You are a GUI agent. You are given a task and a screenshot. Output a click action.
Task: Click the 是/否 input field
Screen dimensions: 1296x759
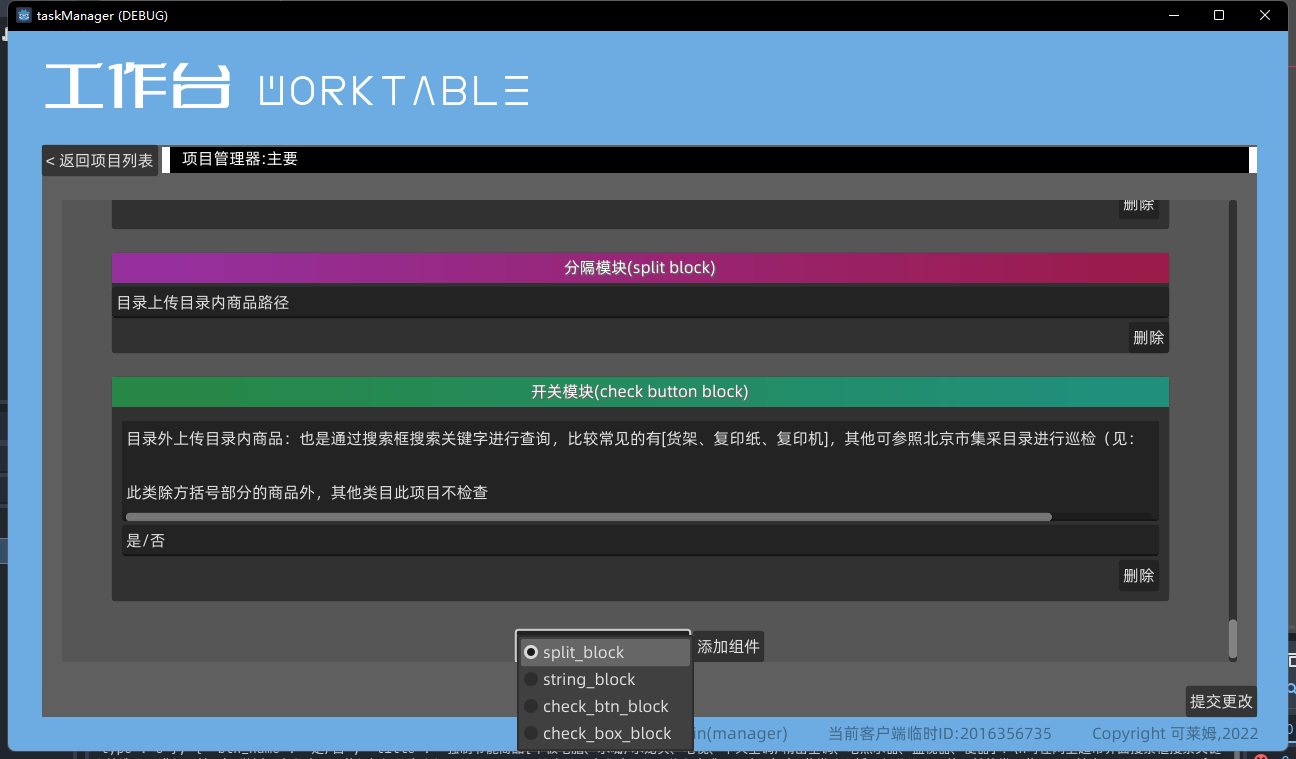tap(640, 540)
